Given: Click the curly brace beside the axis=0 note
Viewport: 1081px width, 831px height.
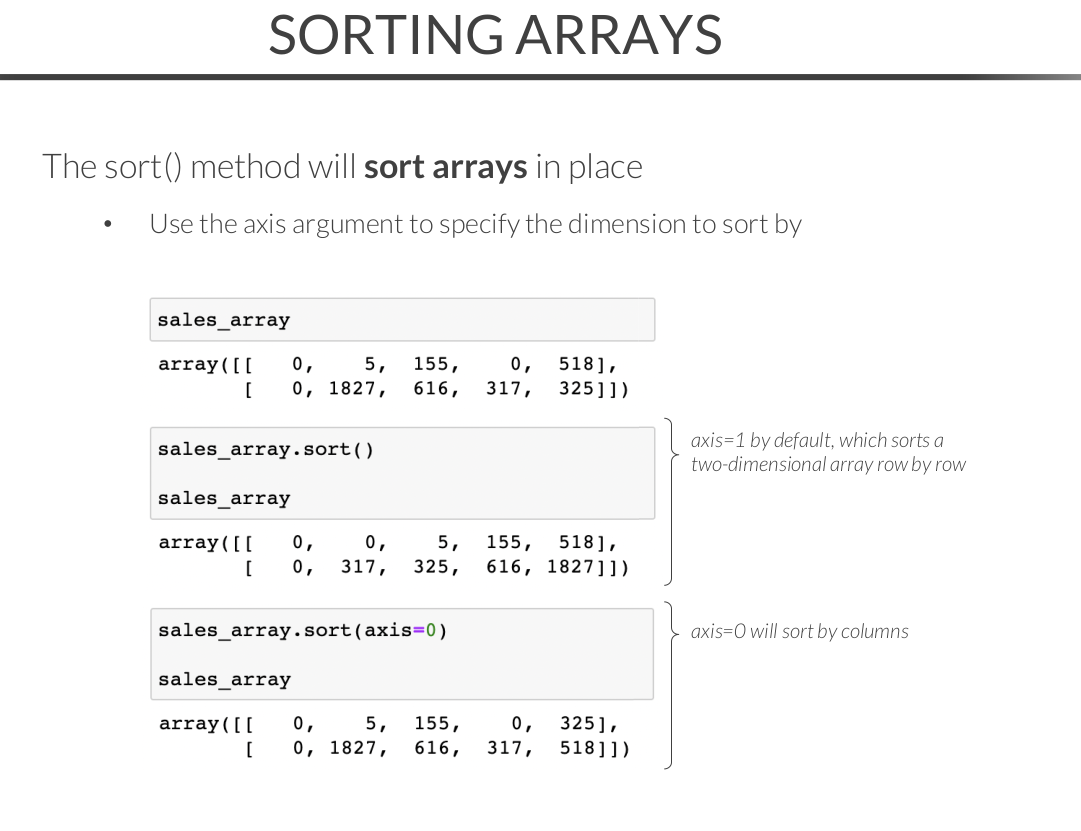Looking at the screenshot, I should 669,685.
